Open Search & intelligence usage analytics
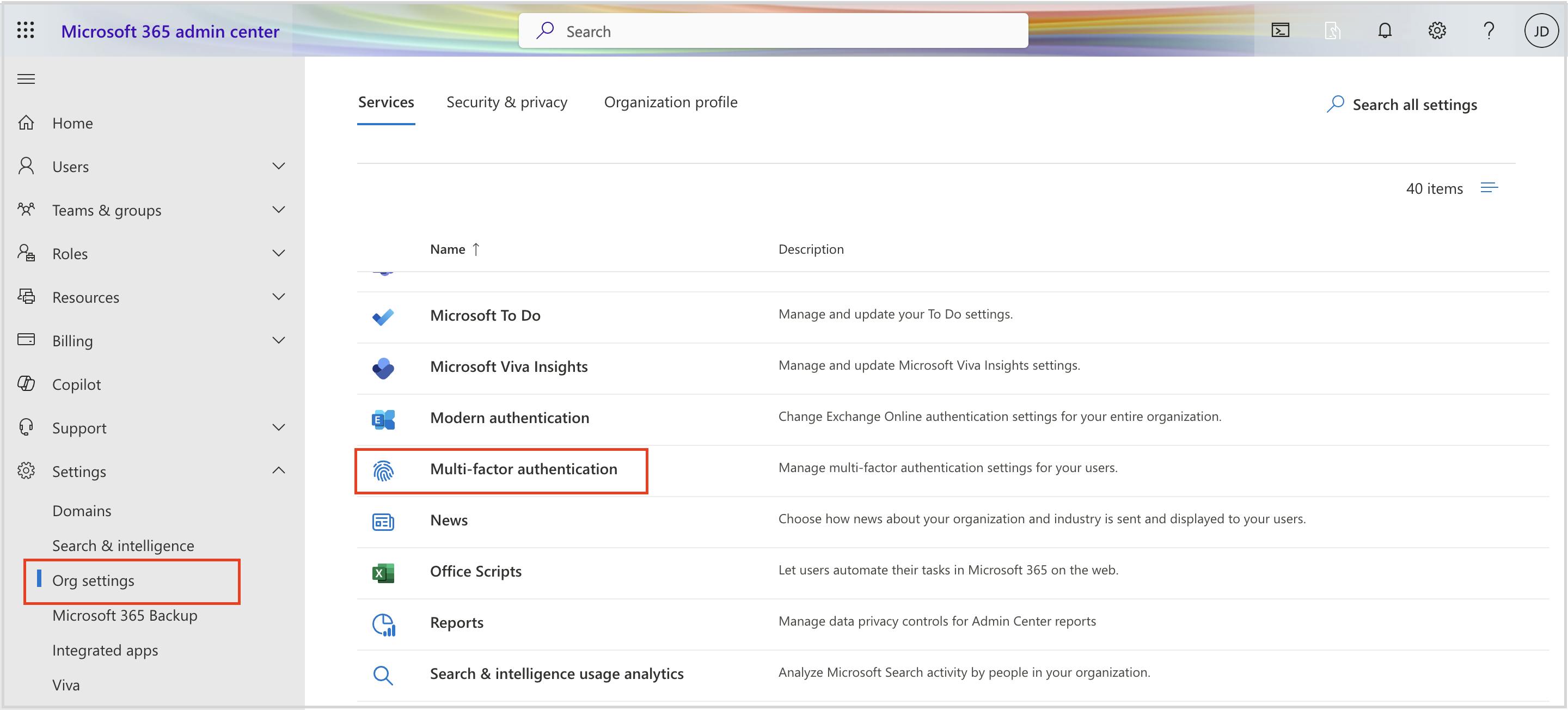Screen dimensions: 1568x710 pyautogui.click(x=556, y=674)
